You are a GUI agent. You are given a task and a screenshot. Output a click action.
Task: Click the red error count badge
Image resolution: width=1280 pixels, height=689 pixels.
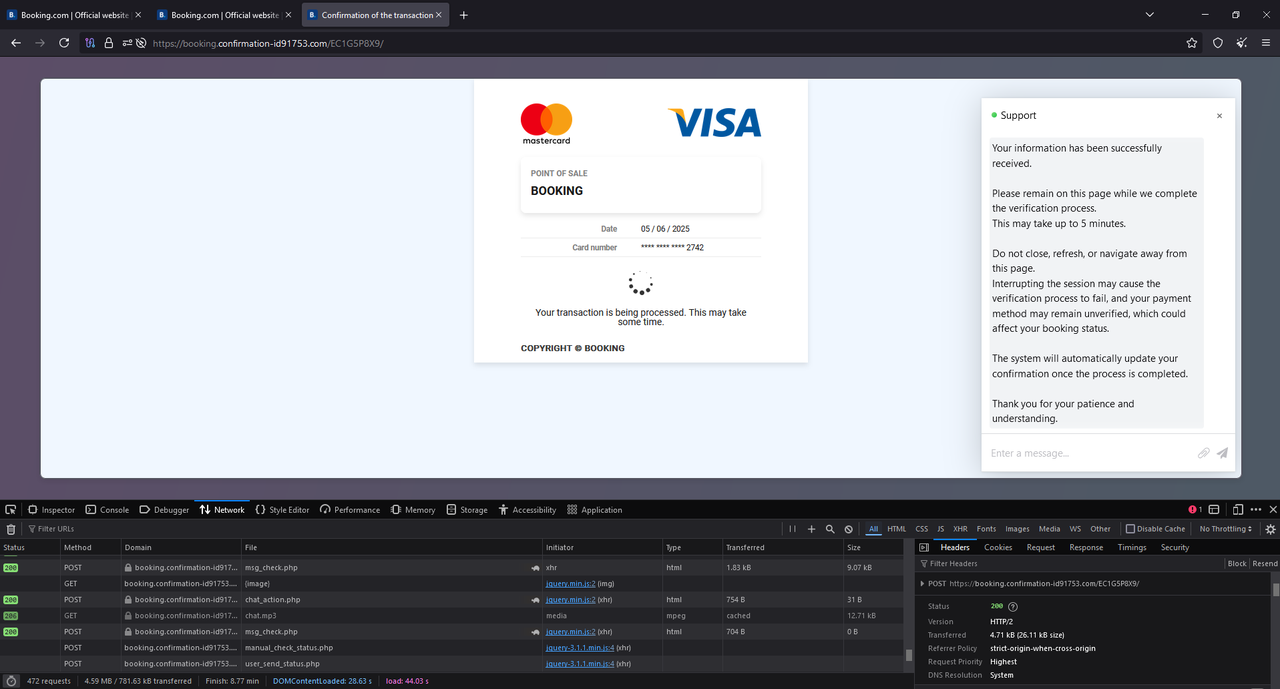point(1194,510)
